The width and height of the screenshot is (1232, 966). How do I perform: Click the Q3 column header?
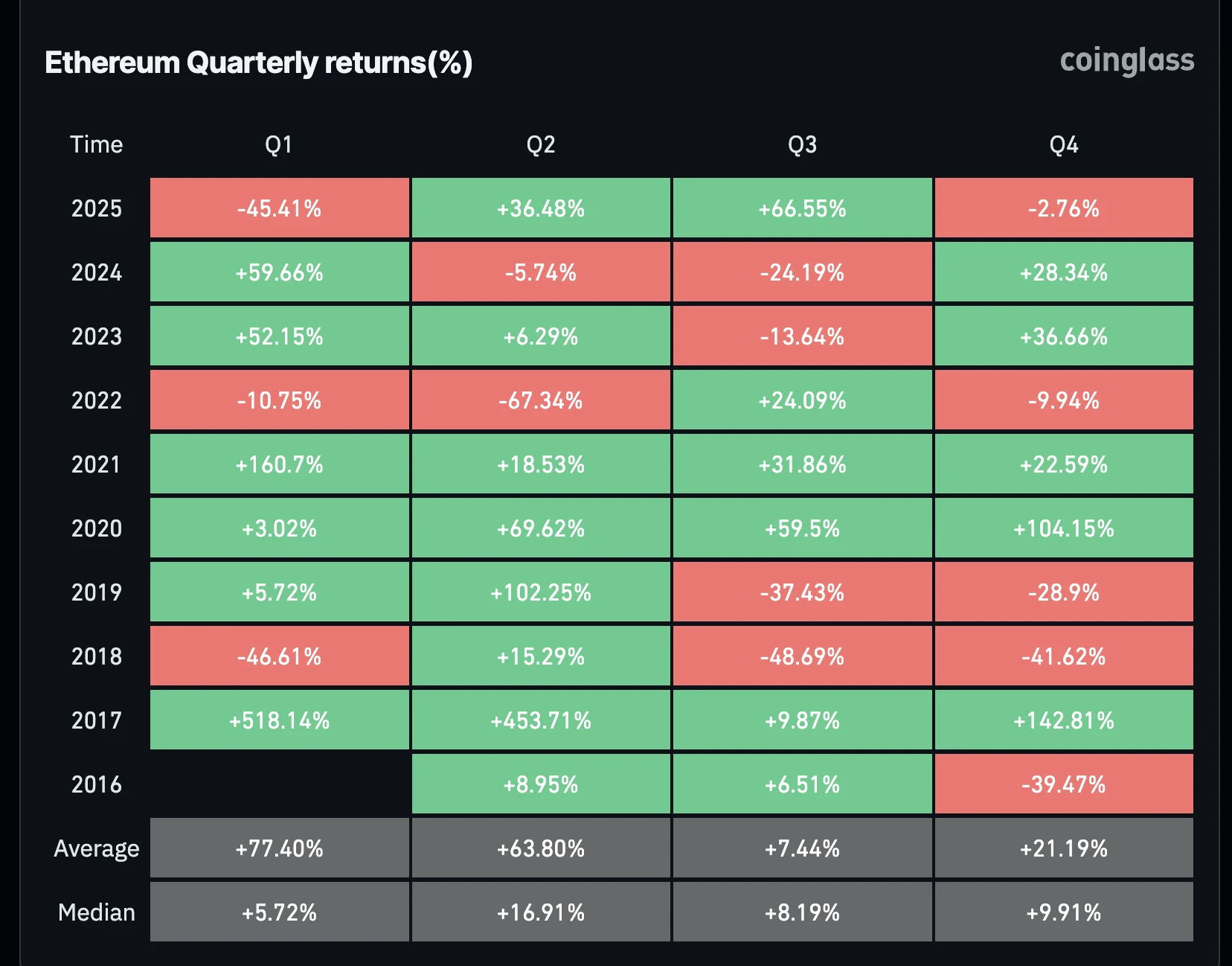click(802, 144)
